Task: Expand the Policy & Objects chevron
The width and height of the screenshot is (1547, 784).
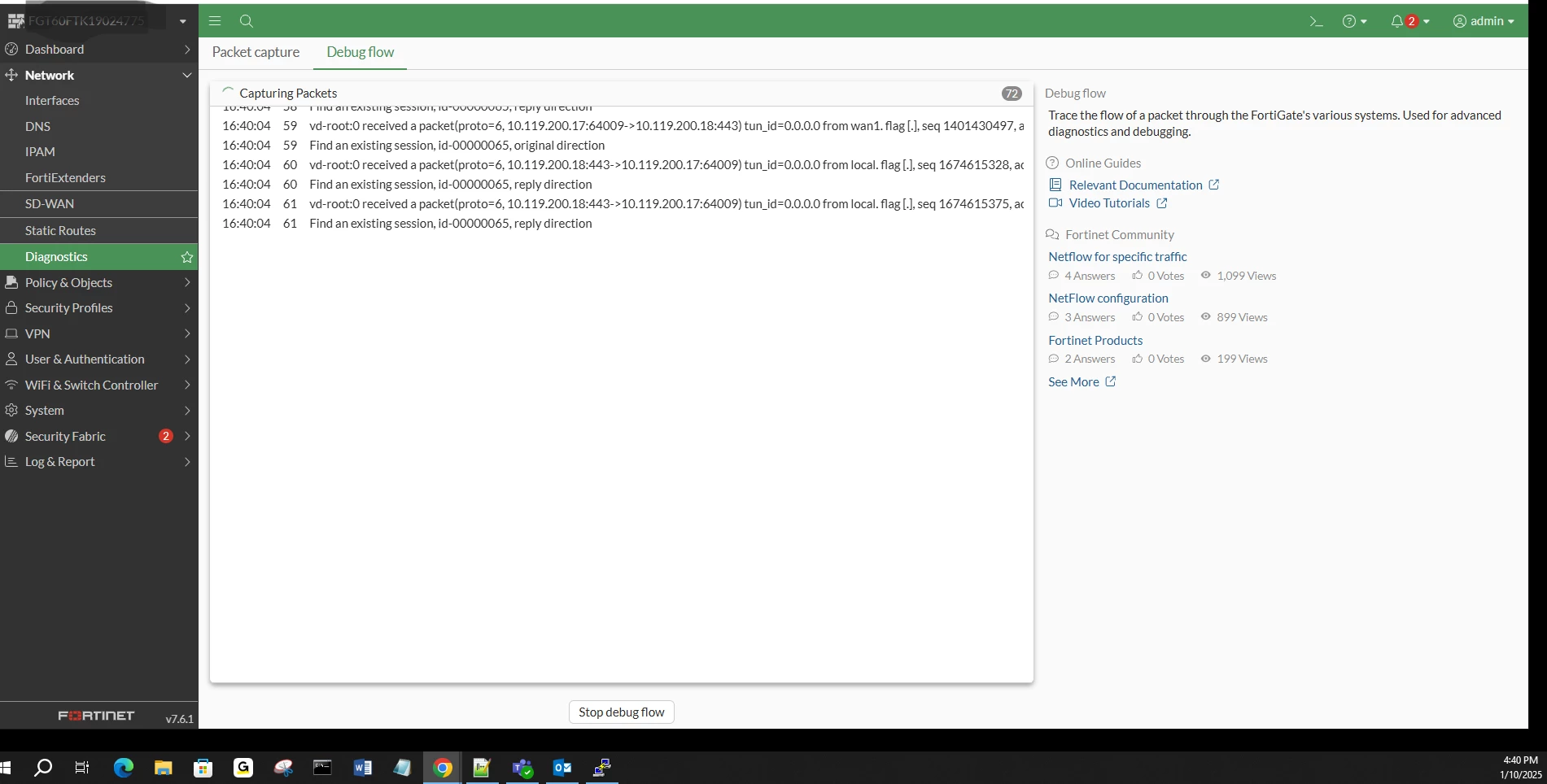Action: (187, 282)
